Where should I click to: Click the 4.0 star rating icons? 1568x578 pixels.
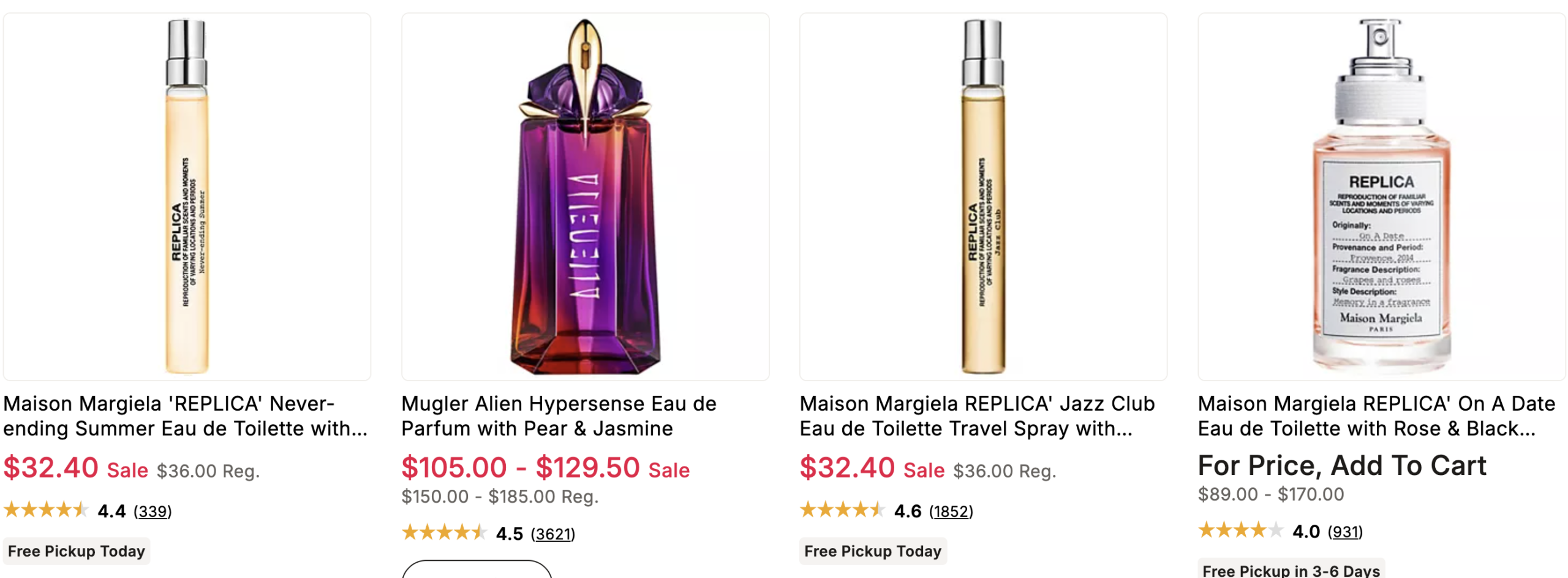click(x=1240, y=530)
